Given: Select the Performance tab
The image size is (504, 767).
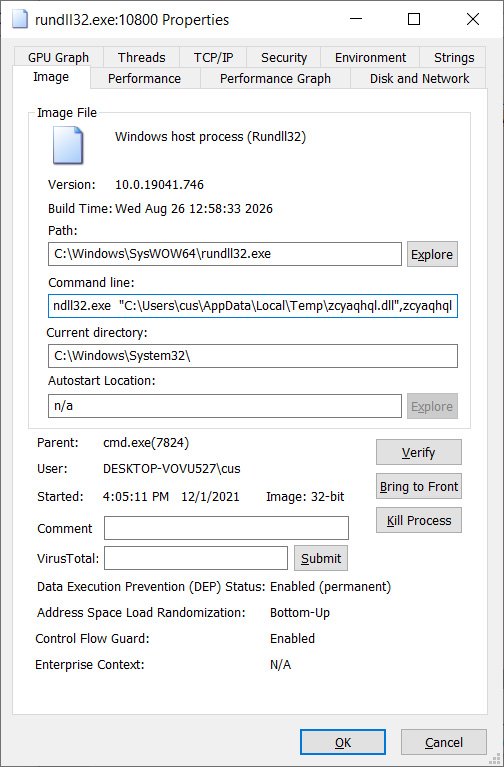Looking at the screenshot, I should [x=144, y=79].
